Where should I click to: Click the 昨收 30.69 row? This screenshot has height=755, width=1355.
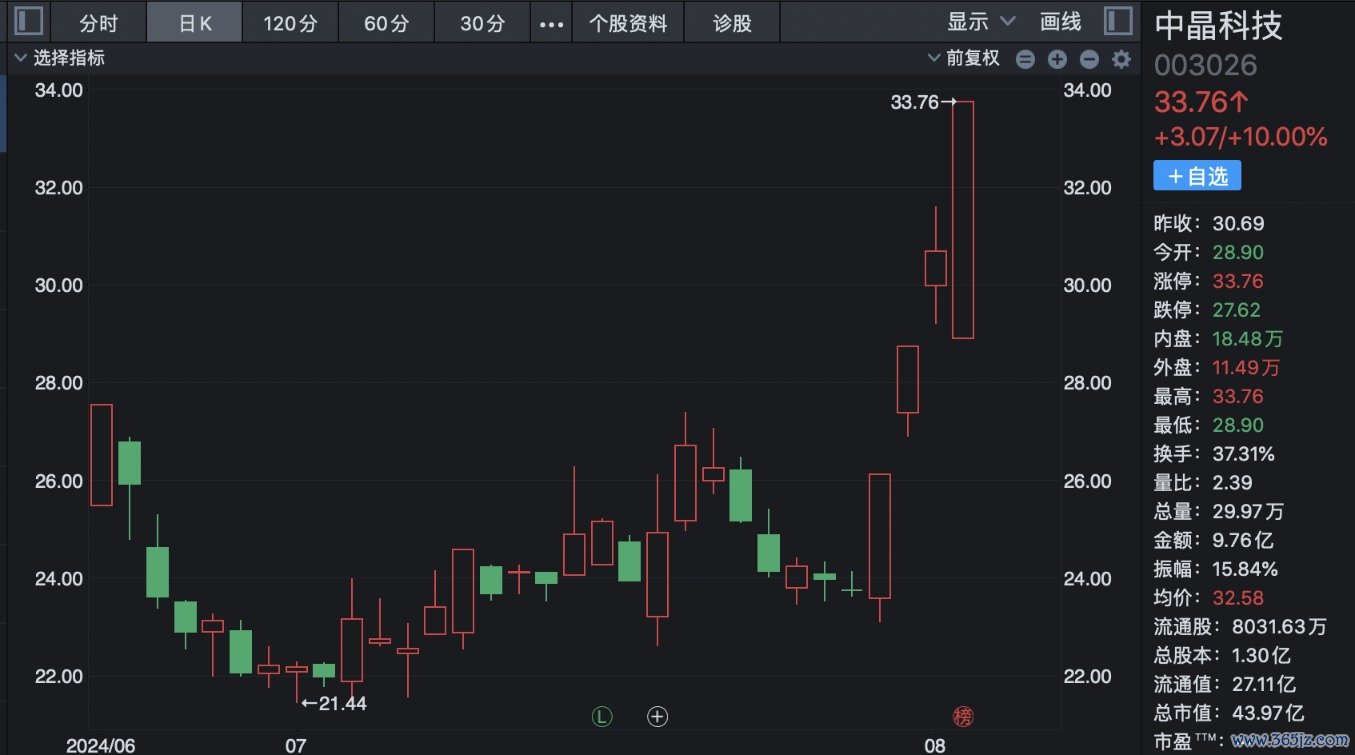point(1208,223)
